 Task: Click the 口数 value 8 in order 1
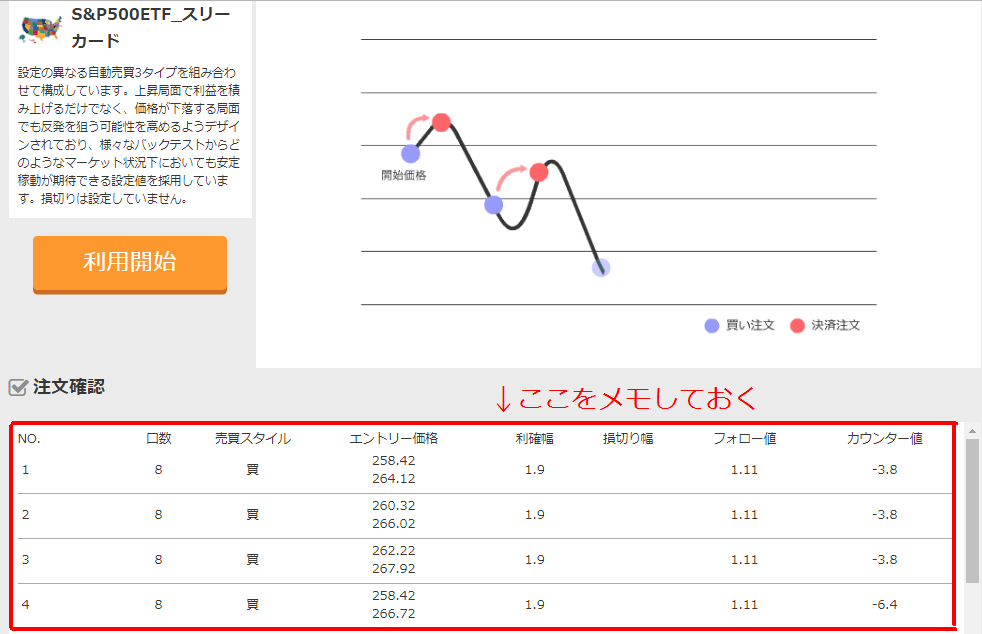pyautogui.click(x=158, y=470)
